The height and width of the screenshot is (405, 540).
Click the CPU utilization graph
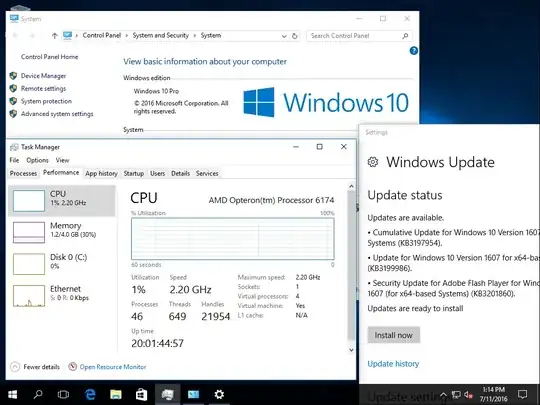tap(232, 239)
